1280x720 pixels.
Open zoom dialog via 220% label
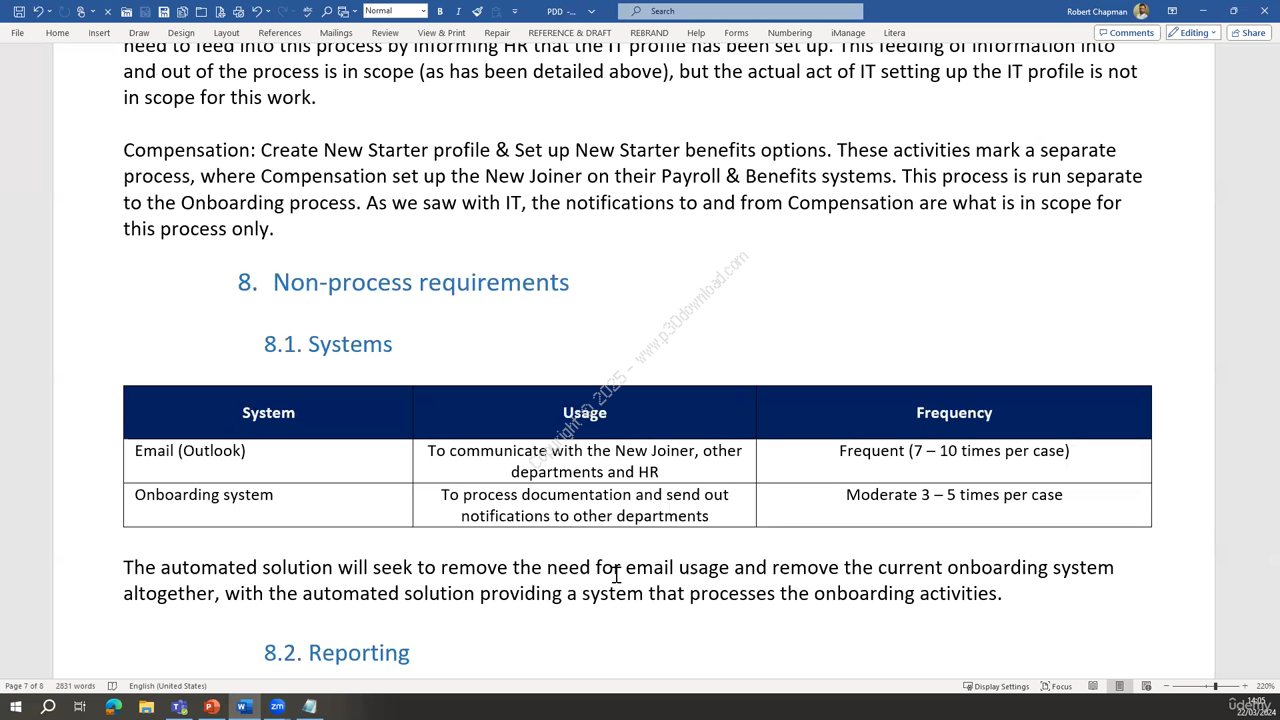[x=1265, y=686]
